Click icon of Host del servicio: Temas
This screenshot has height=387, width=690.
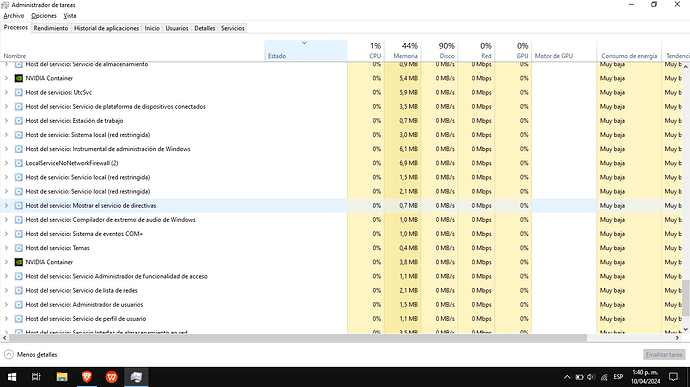(18, 248)
